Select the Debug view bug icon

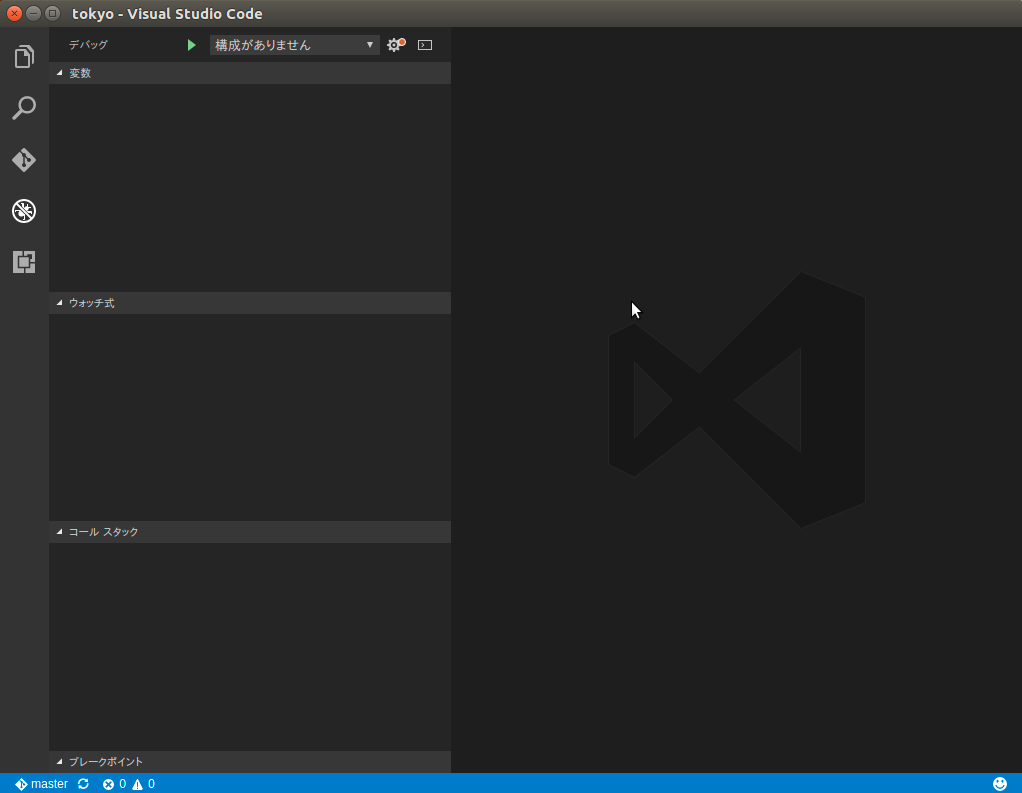[24, 210]
